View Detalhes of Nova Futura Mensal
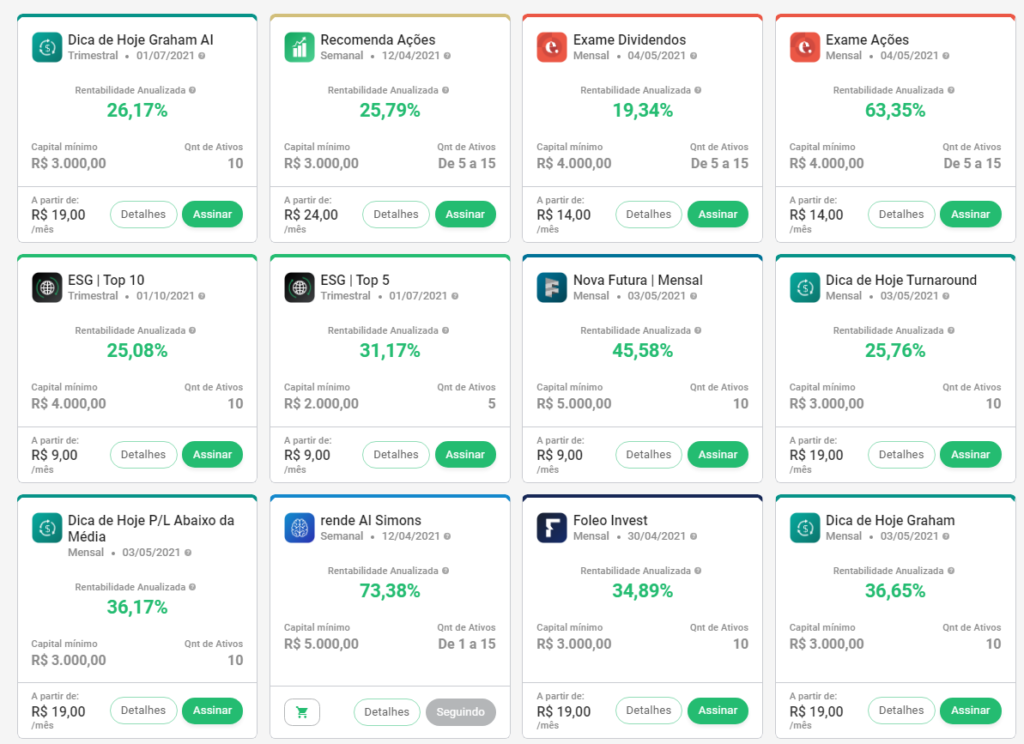The image size is (1024, 744). coord(648,454)
